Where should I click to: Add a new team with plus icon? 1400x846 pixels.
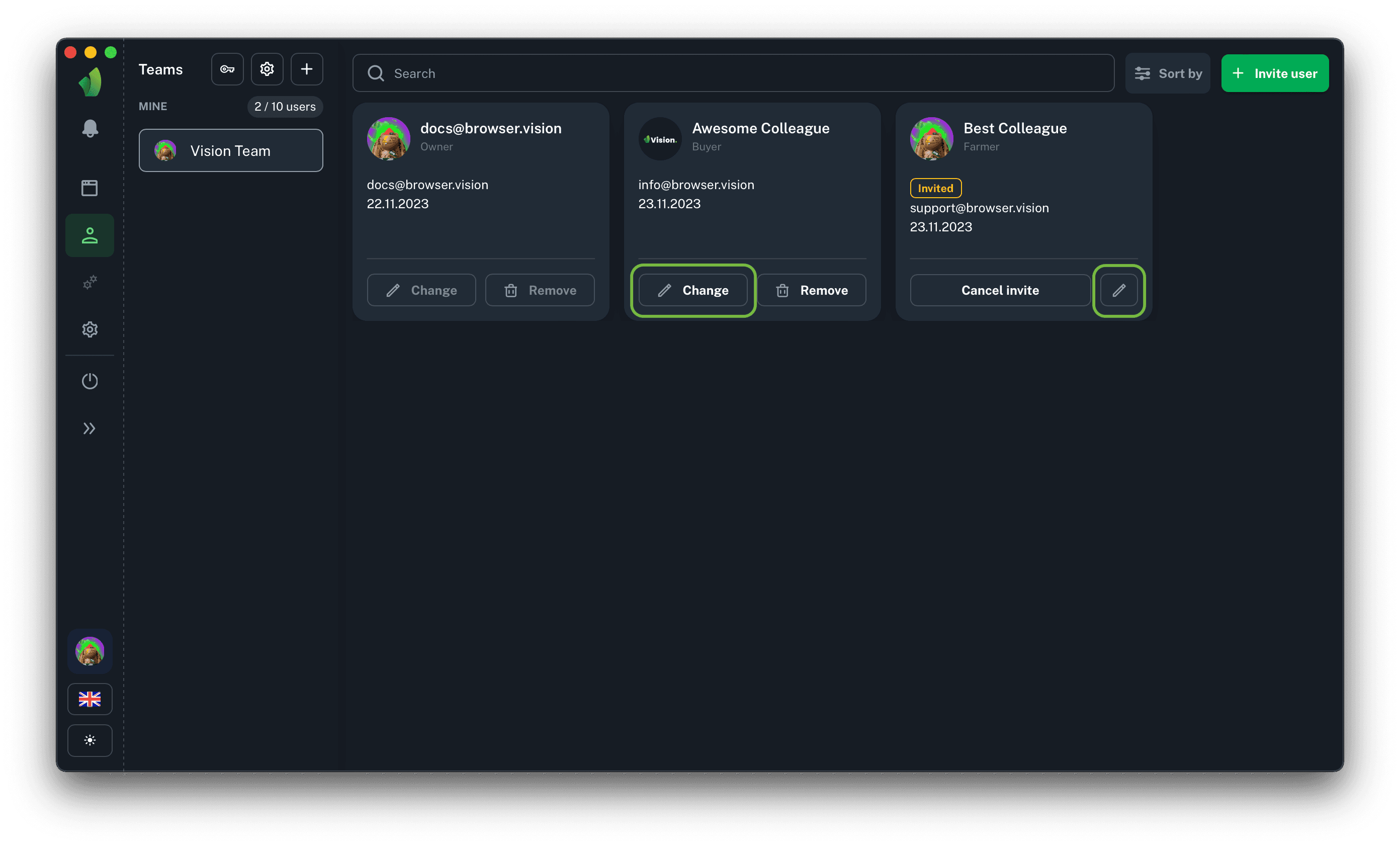[x=307, y=69]
